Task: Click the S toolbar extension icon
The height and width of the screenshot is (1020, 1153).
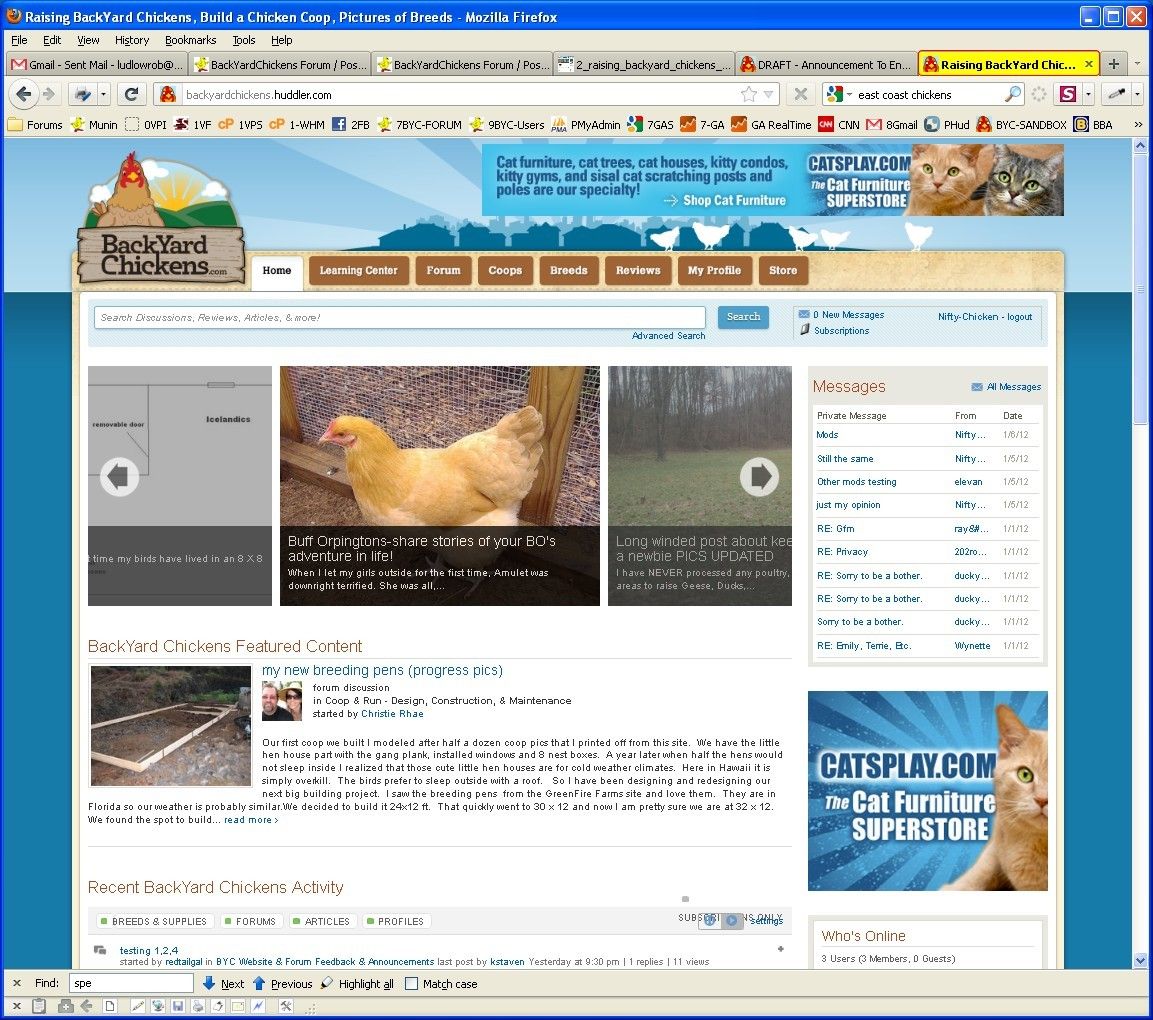Action: tap(1068, 94)
